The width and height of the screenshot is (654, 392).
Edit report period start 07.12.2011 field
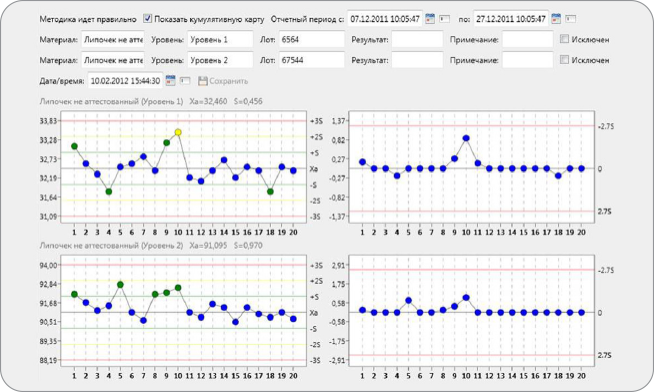point(385,19)
